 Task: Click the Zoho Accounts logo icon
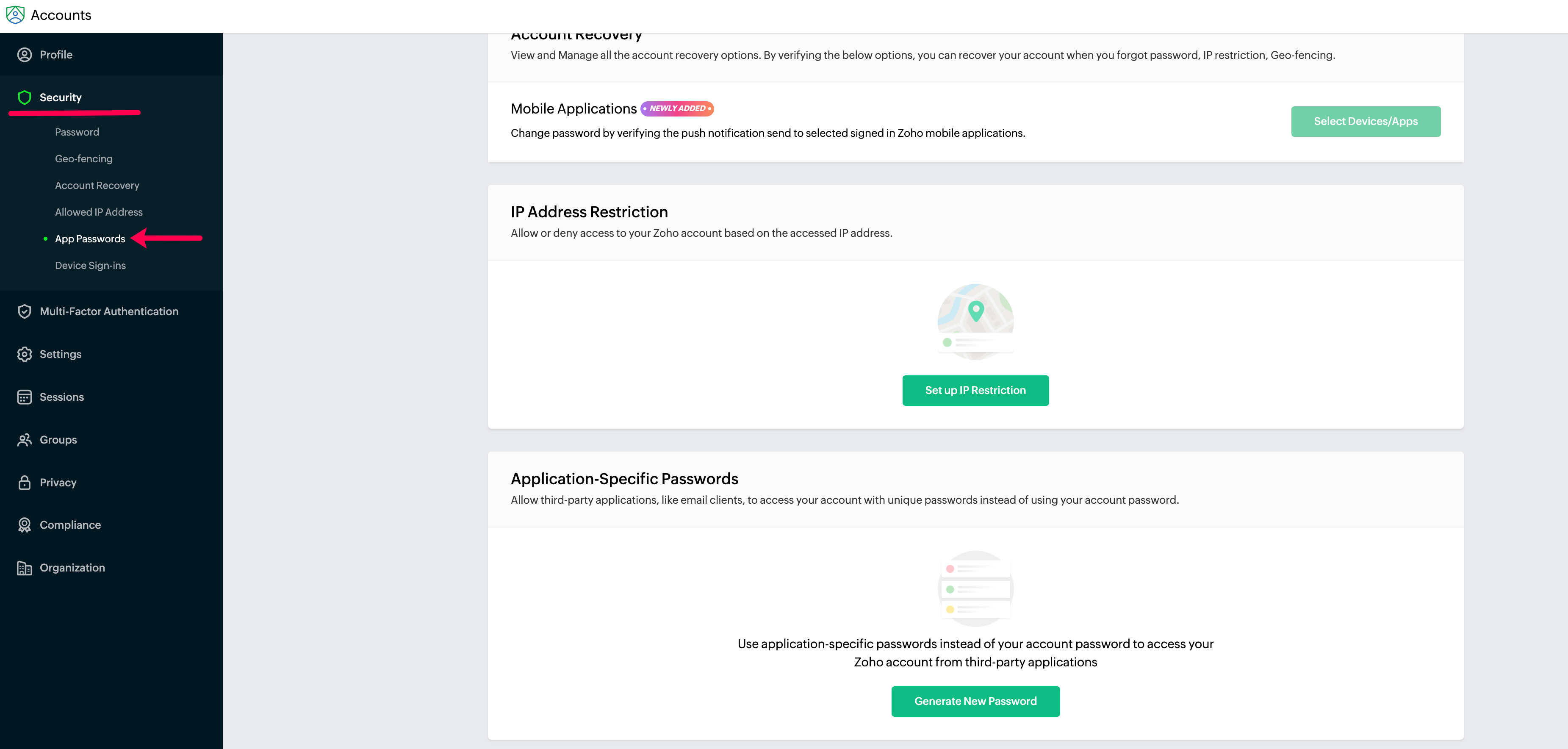click(15, 14)
